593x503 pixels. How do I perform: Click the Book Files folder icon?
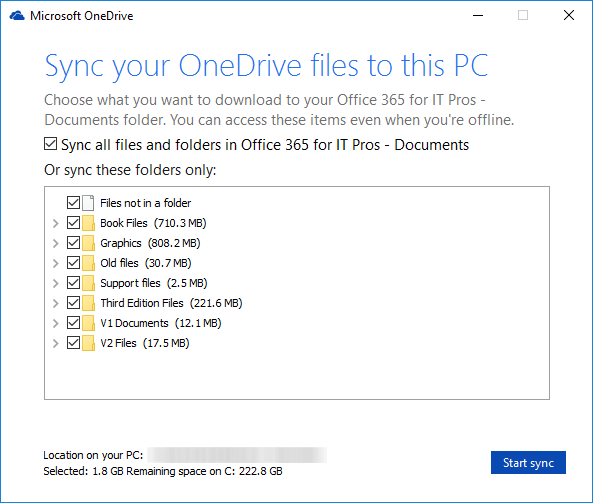(88, 223)
